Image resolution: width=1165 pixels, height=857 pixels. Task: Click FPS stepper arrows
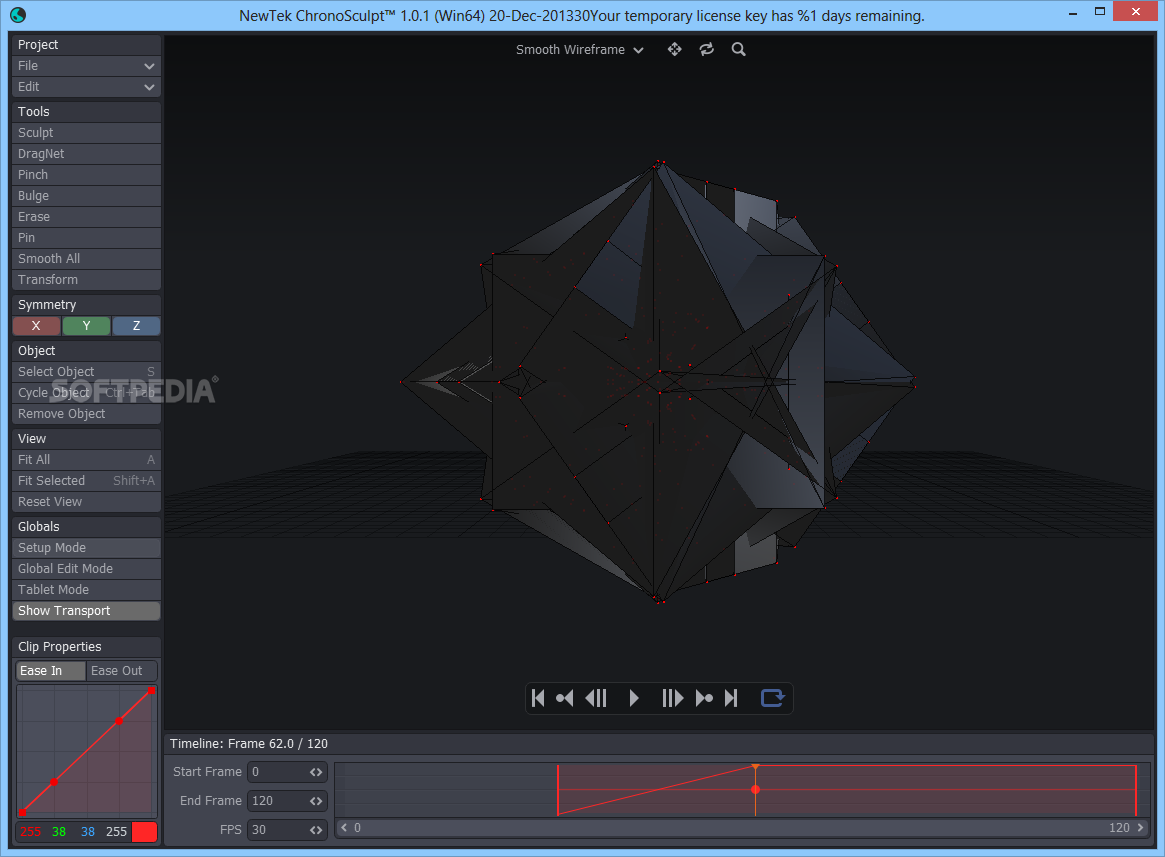pyautogui.click(x=316, y=830)
